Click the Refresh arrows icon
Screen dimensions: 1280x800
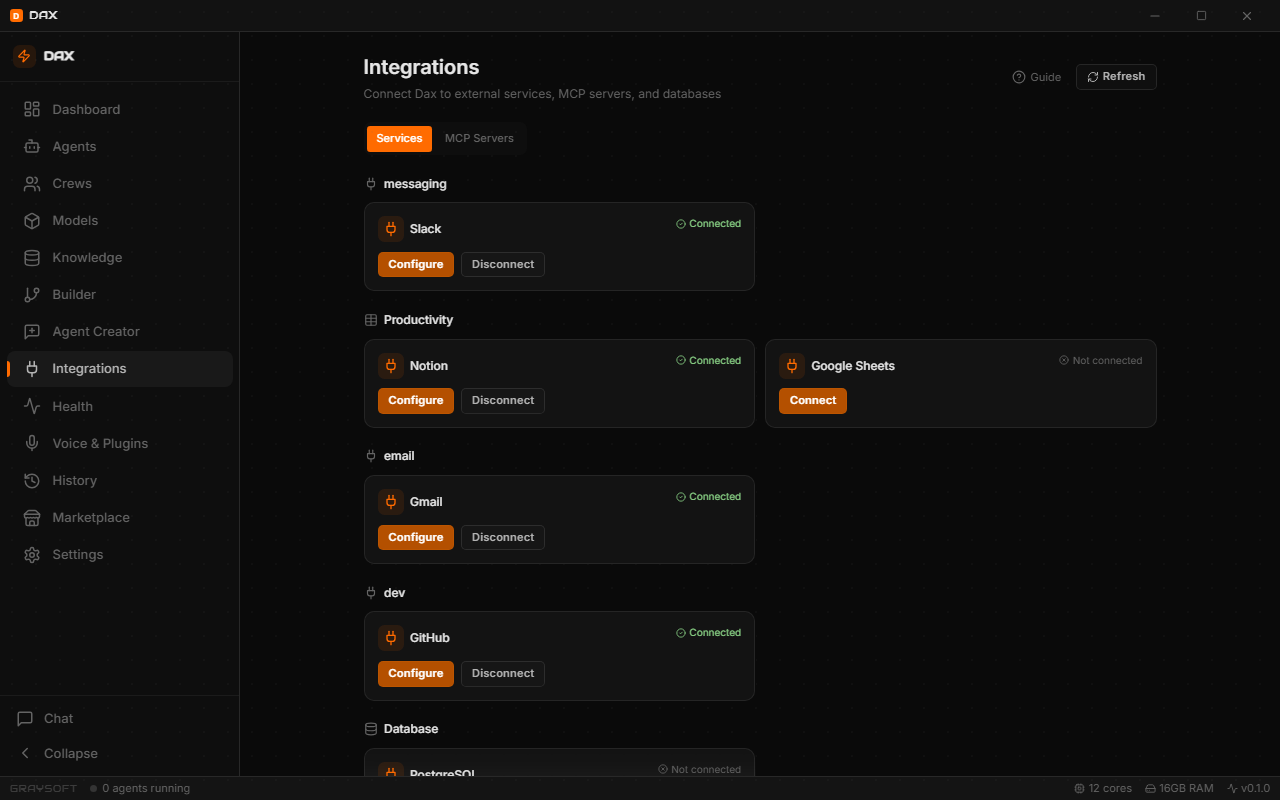[x=1093, y=77]
